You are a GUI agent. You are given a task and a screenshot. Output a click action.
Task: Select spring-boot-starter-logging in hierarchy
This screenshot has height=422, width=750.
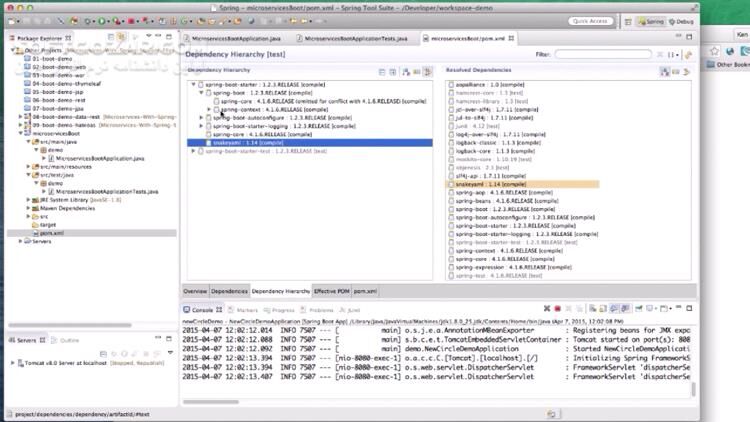249,126
